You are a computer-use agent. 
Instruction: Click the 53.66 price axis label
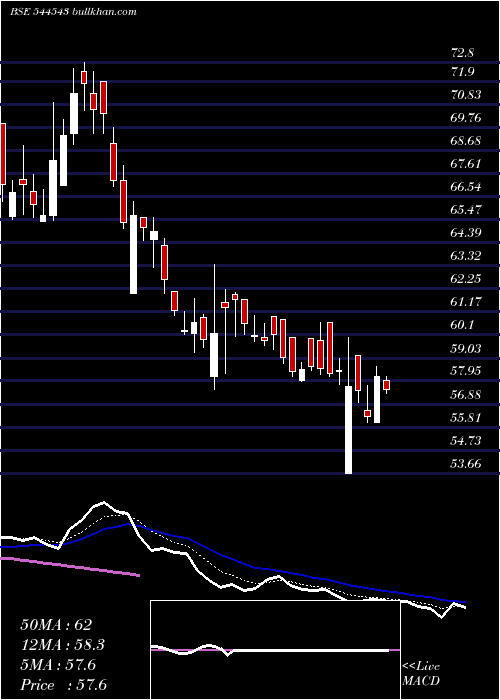click(x=466, y=464)
